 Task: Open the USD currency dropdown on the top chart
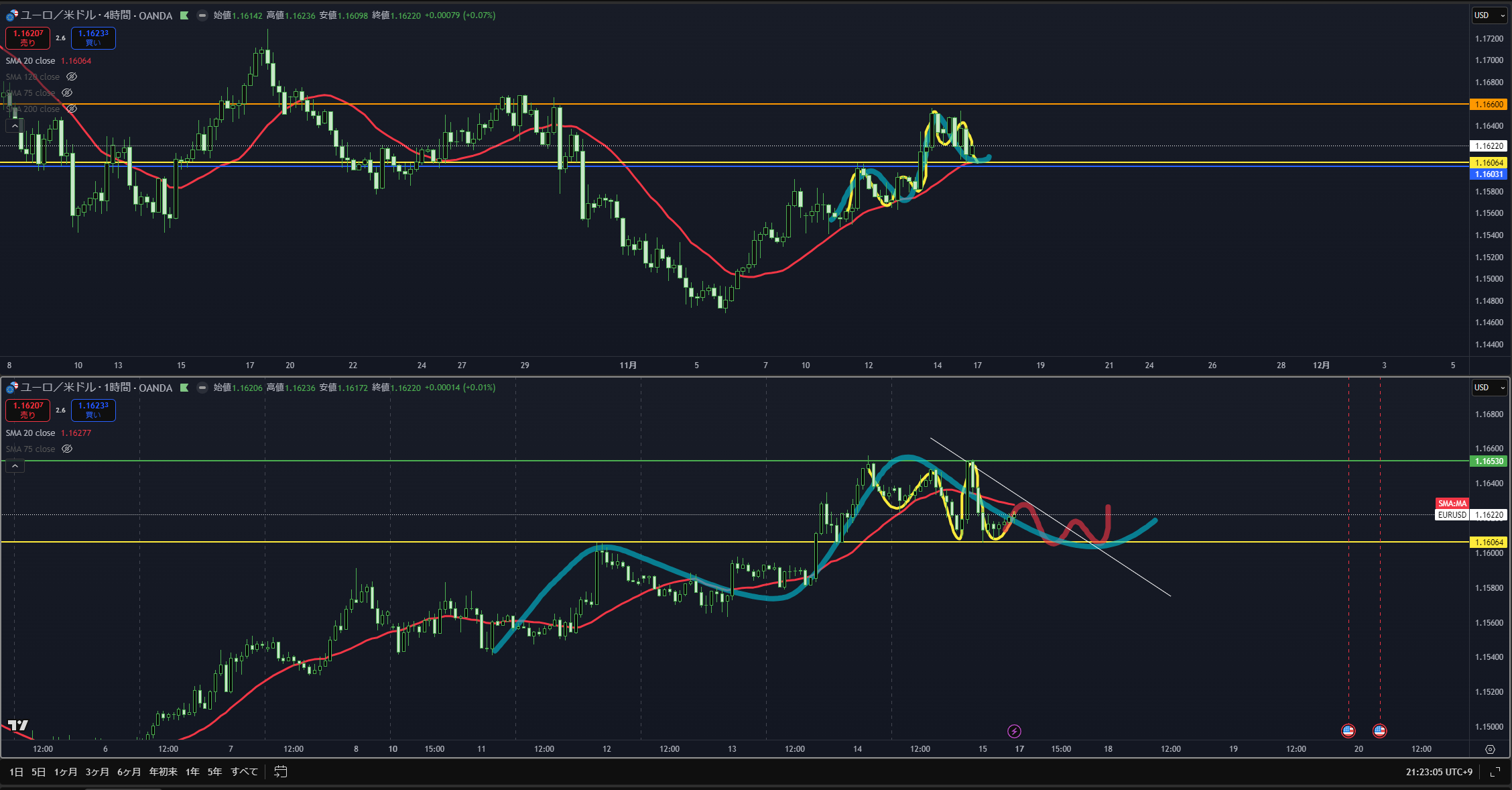[1489, 15]
